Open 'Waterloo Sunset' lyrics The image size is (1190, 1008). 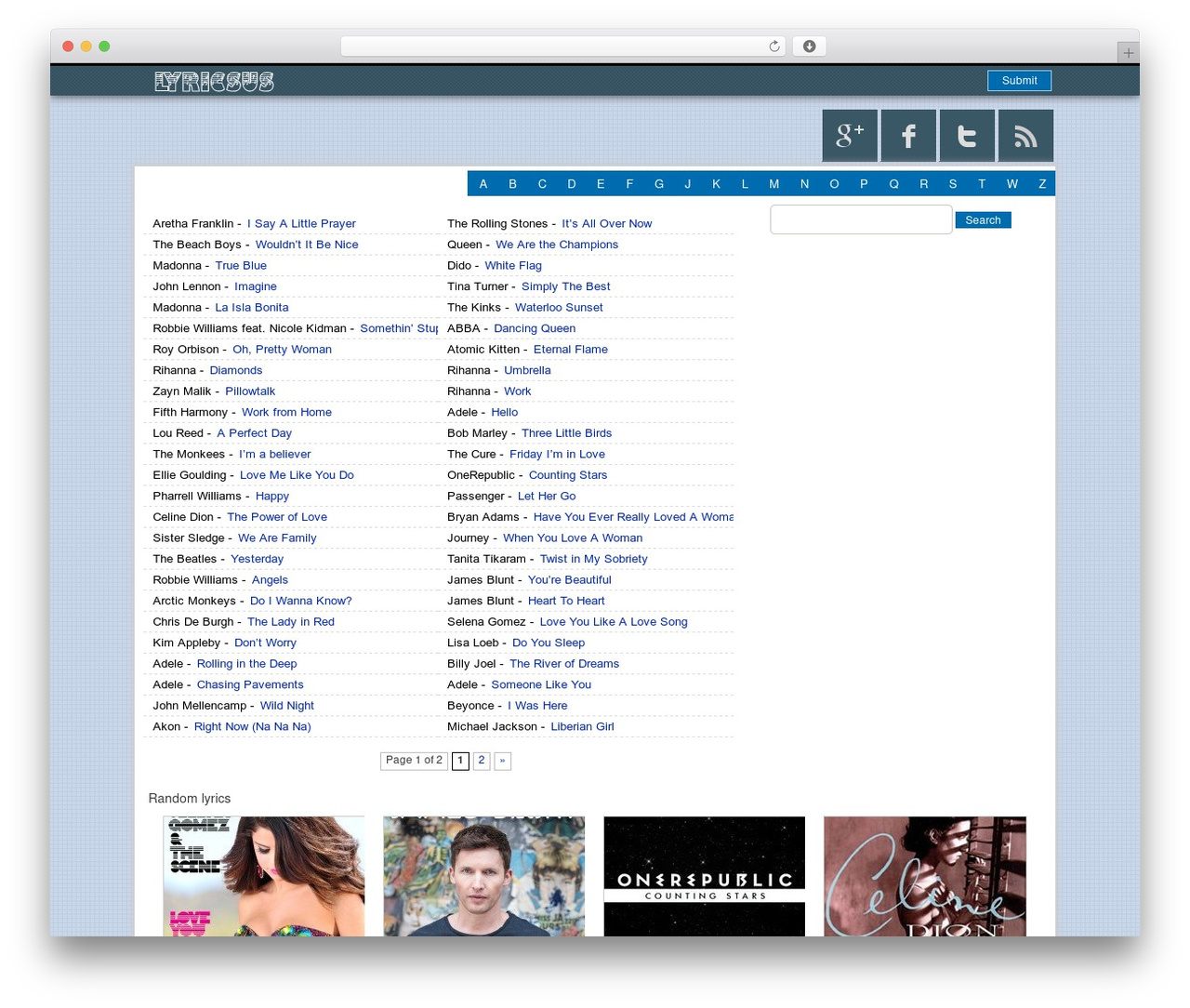tap(559, 308)
